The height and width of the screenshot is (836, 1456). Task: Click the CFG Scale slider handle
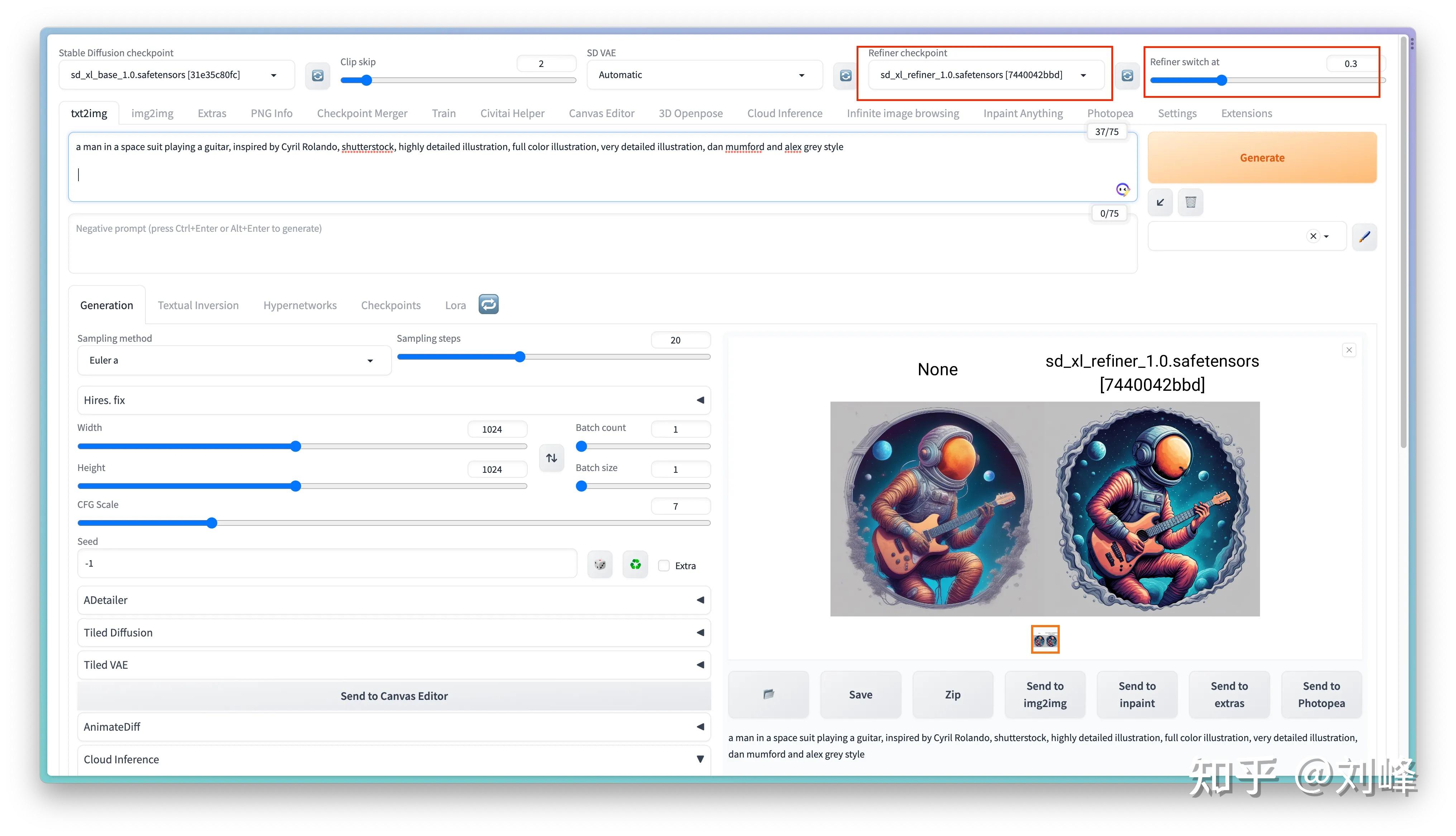coord(212,523)
